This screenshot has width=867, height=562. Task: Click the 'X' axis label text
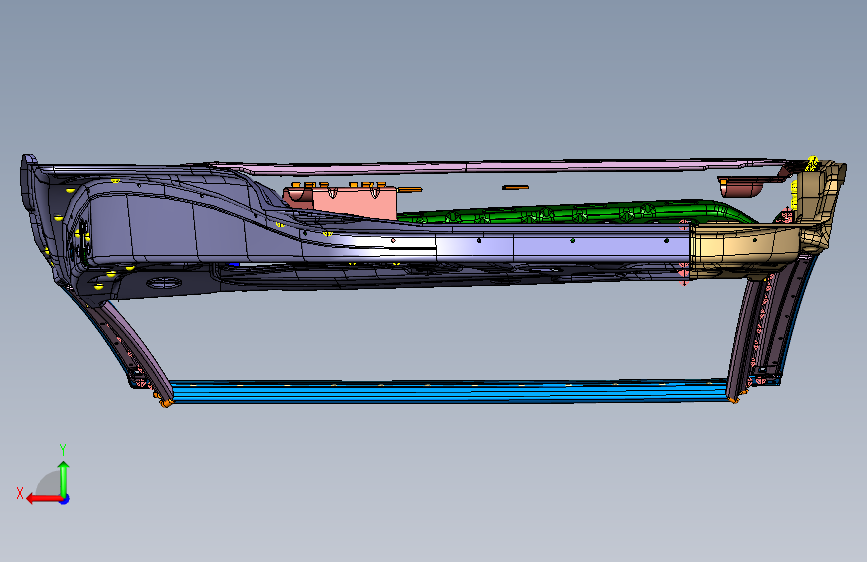(x=20, y=493)
